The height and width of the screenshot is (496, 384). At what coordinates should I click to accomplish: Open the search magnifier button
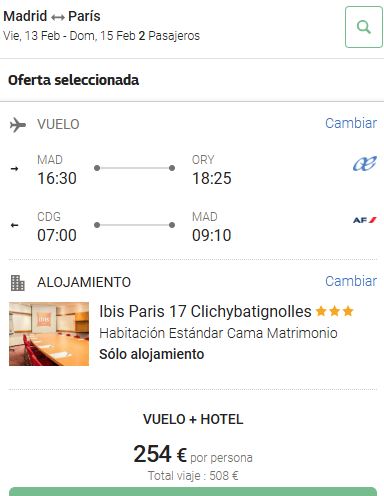click(x=364, y=27)
